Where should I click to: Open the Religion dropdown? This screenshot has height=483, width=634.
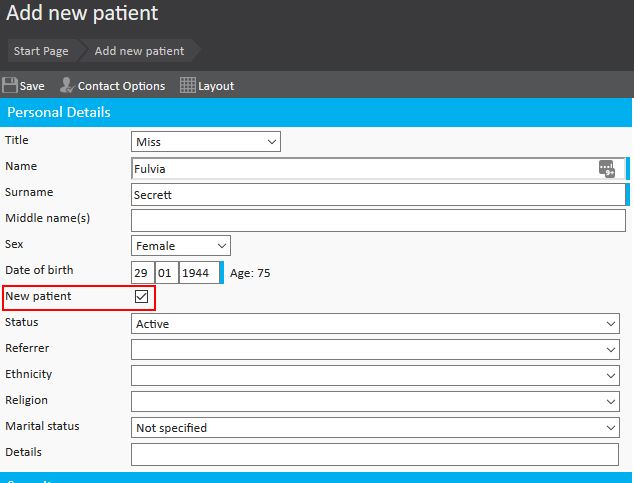(x=375, y=402)
